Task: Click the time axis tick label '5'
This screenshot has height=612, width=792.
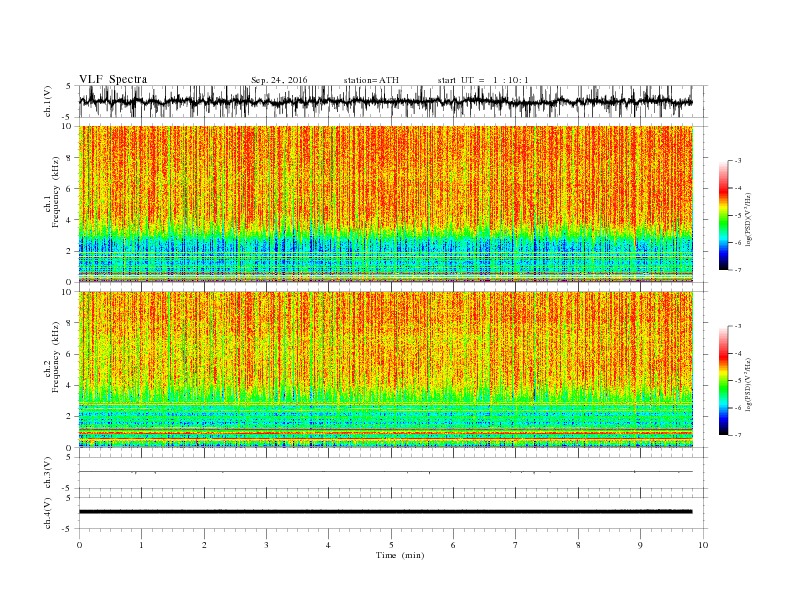Action: [391, 545]
